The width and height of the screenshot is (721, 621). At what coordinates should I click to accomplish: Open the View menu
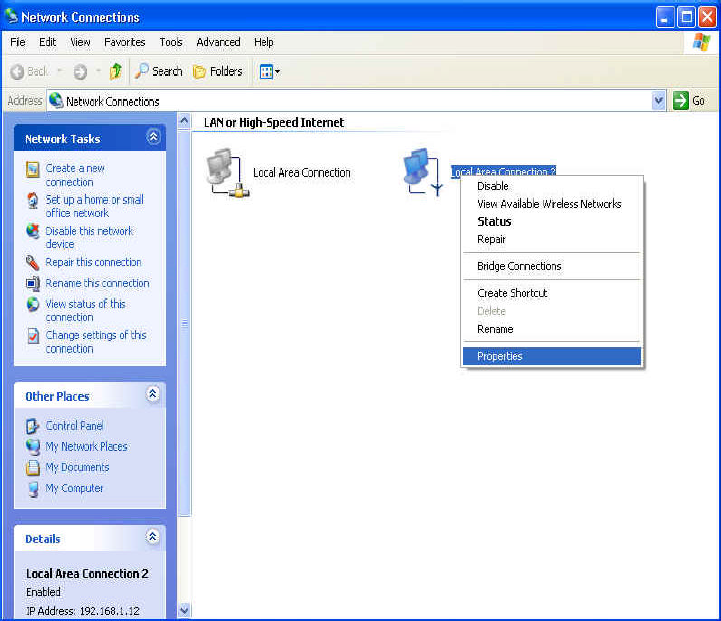click(x=80, y=42)
